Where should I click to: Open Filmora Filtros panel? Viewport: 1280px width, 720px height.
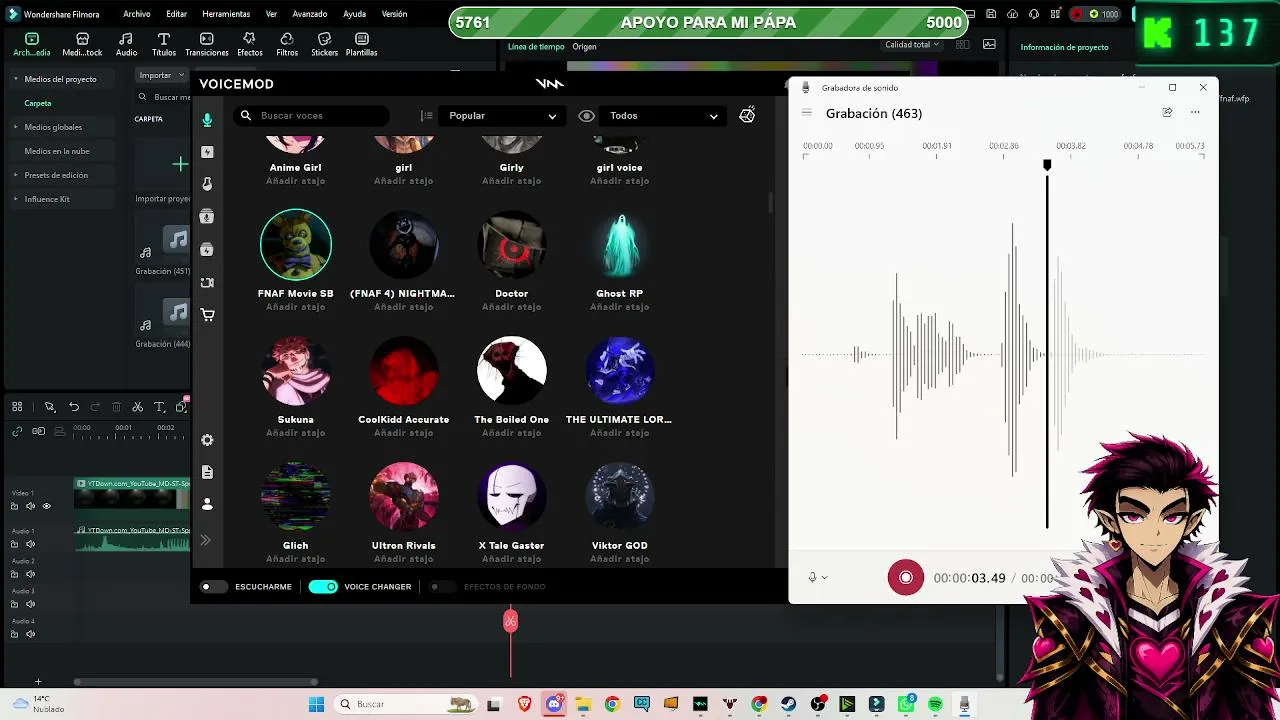(287, 44)
